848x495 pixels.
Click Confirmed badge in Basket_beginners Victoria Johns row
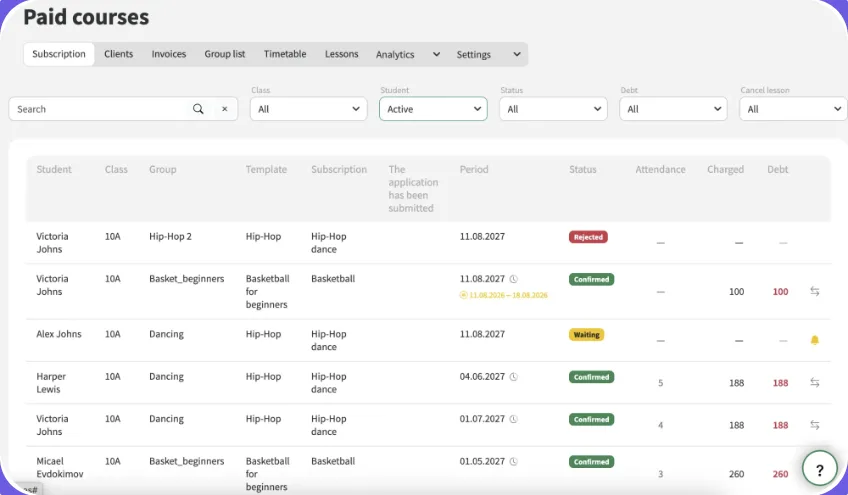tap(591, 279)
